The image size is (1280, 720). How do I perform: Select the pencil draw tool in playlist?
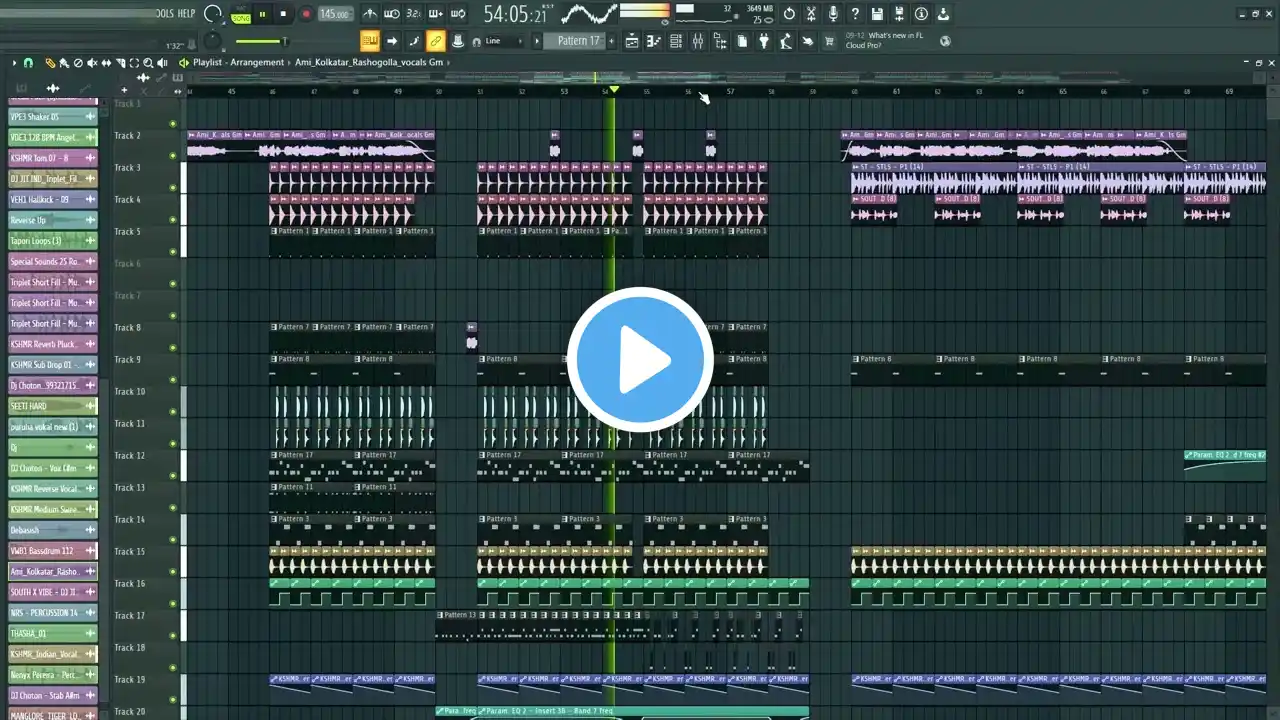pos(50,63)
